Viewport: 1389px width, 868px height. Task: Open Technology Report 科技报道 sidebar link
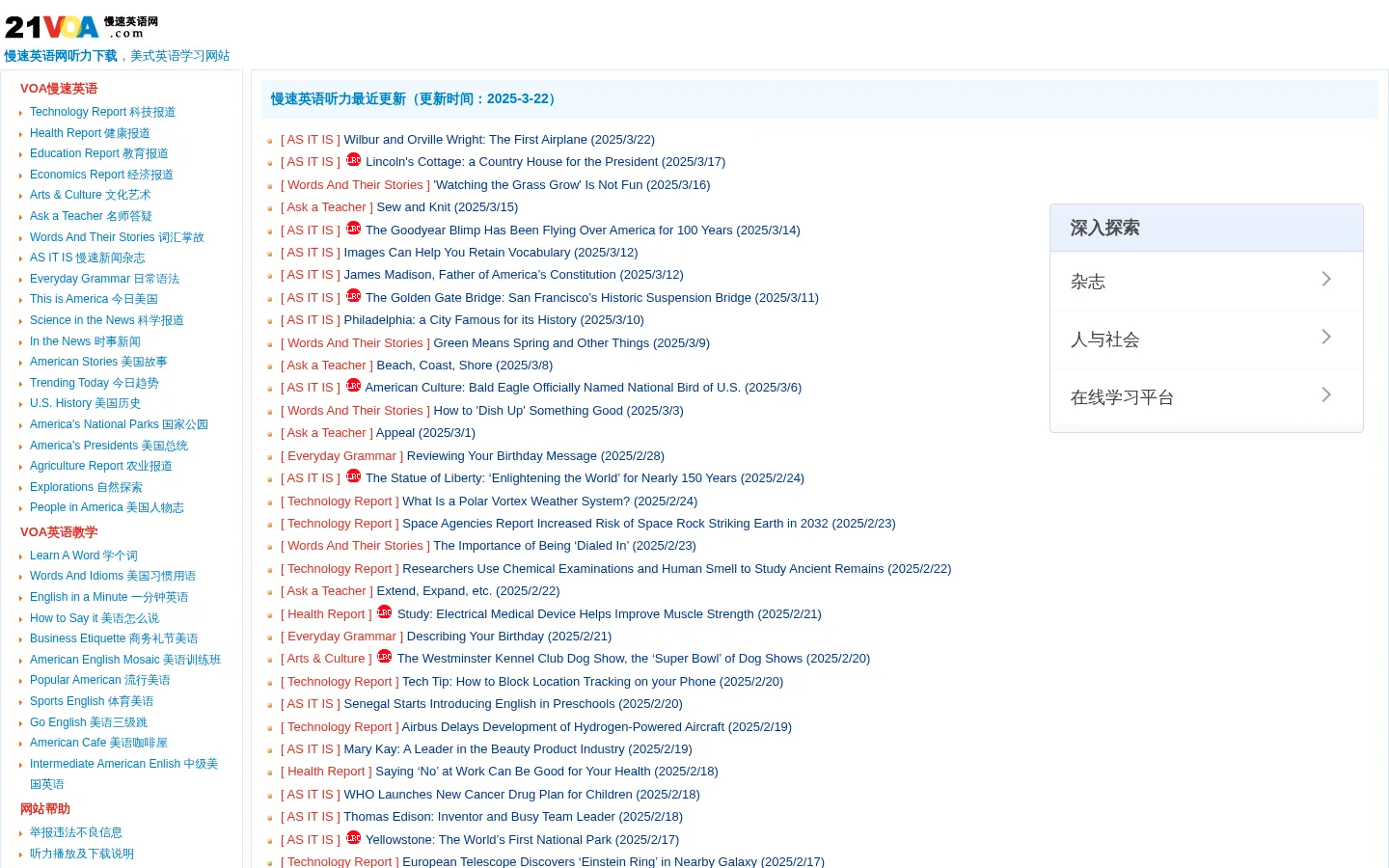pyautogui.click(x=102, y=112)
